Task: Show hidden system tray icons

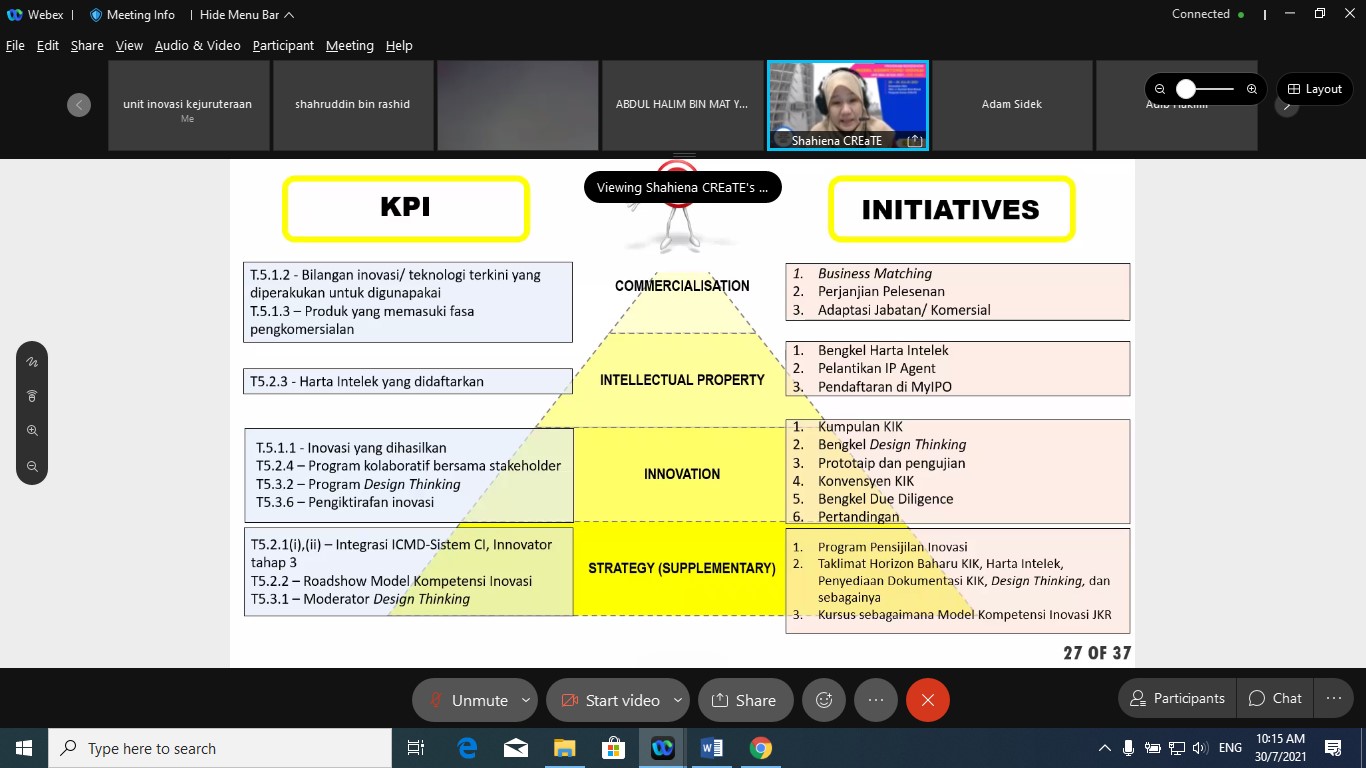Action: point(1105,748)
